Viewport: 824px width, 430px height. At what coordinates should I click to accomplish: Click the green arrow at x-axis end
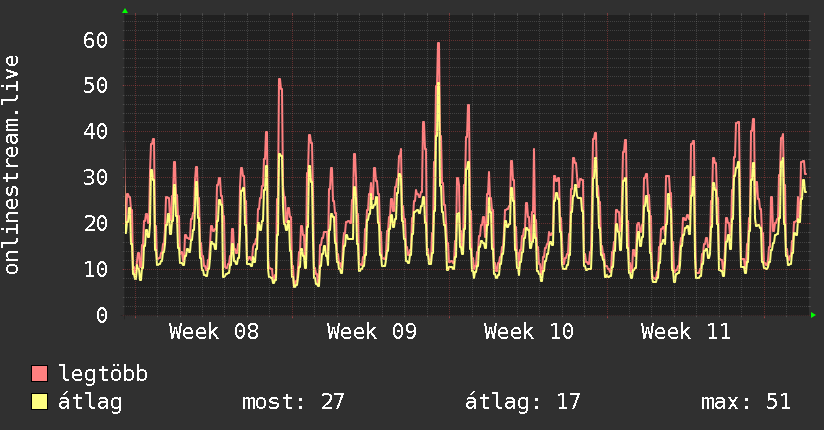[814, 315]
